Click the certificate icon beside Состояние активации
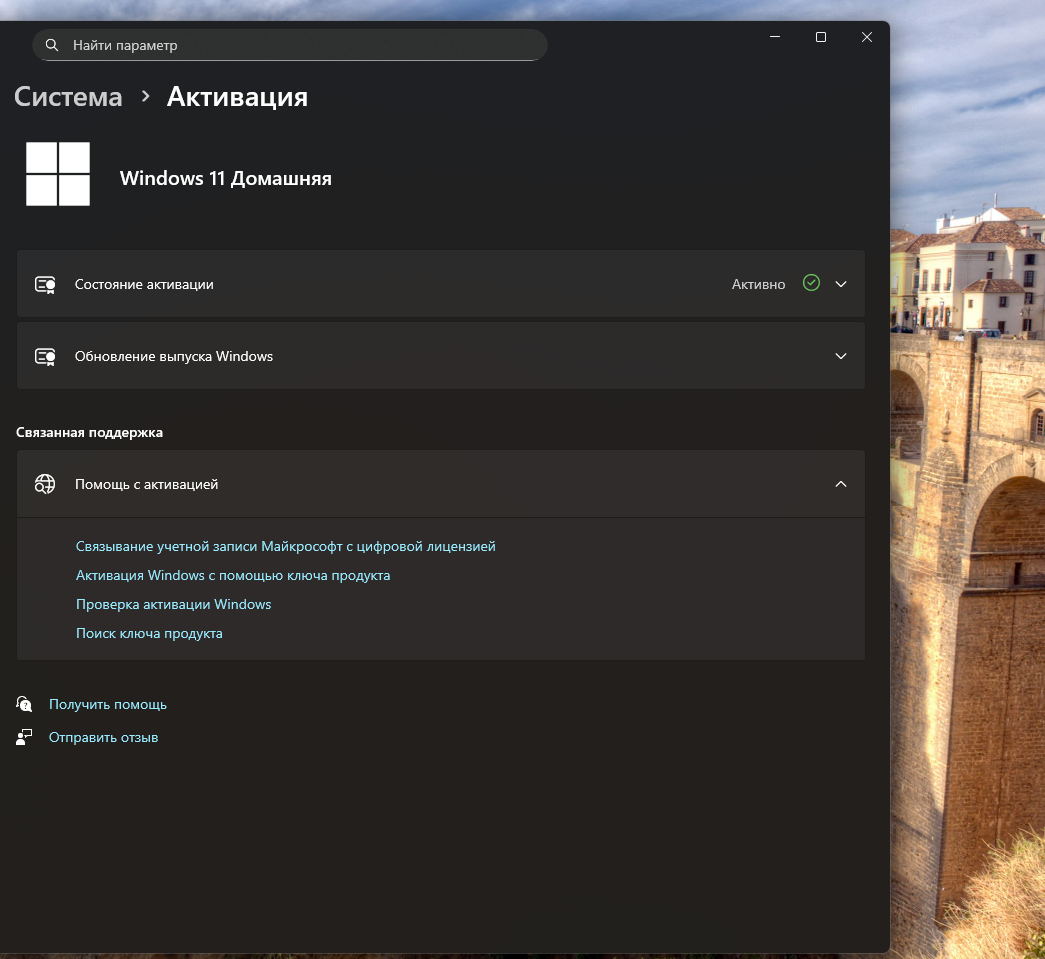 (45, 284)
